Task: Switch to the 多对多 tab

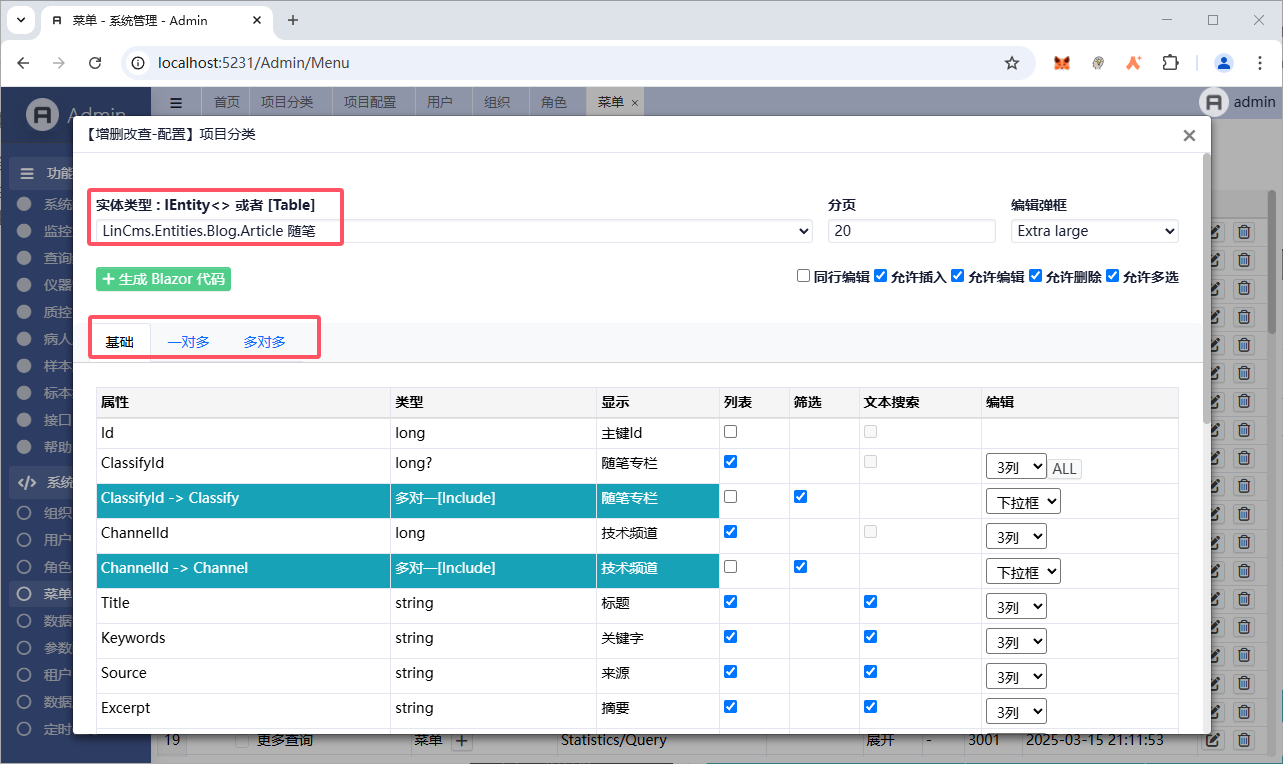Action: click(x=264, y=342)
